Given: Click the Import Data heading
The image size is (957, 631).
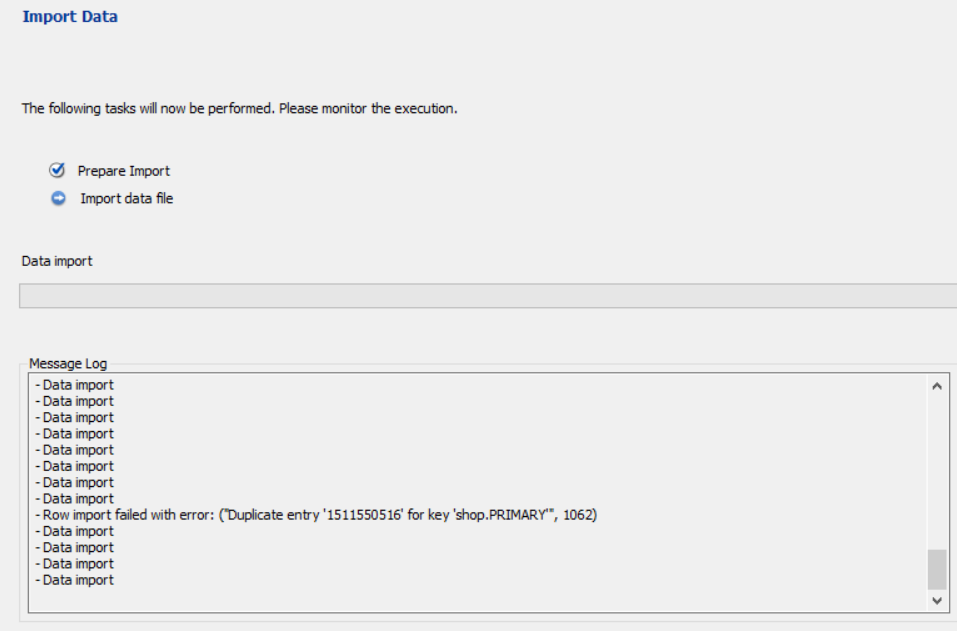Looking at the screenshot, I should coord(70,17).
